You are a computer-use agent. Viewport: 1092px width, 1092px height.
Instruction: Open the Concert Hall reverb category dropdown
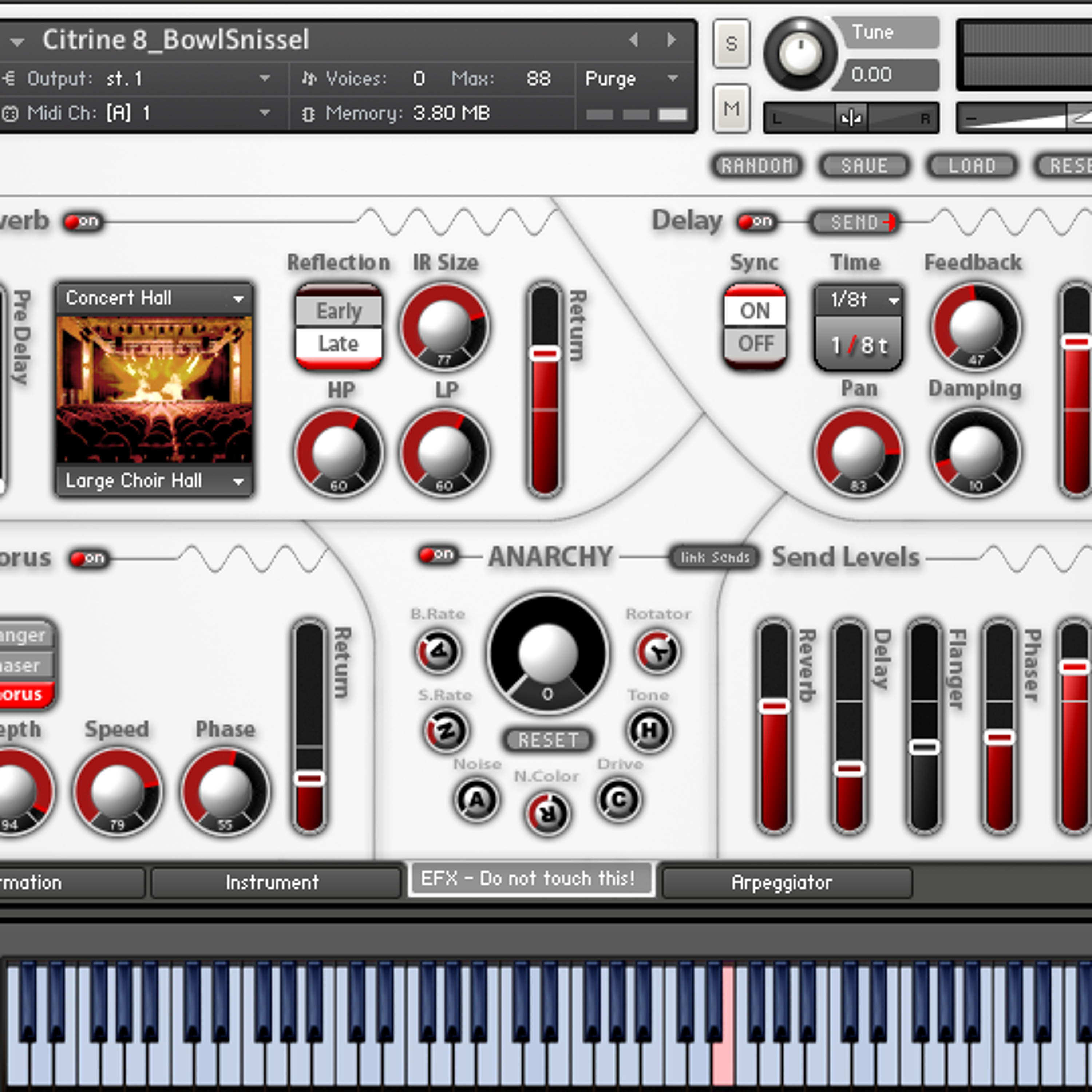click(x=154, y=298)
